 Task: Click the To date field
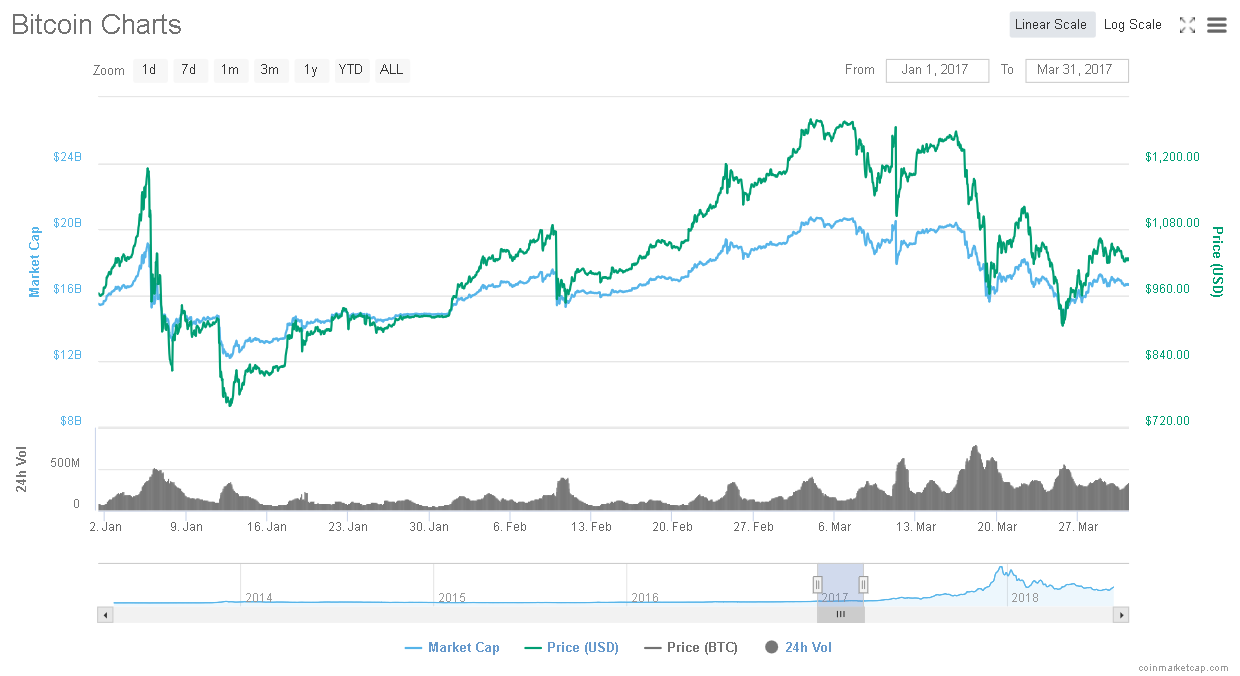pyautogui.click(x=1077, y=70)
